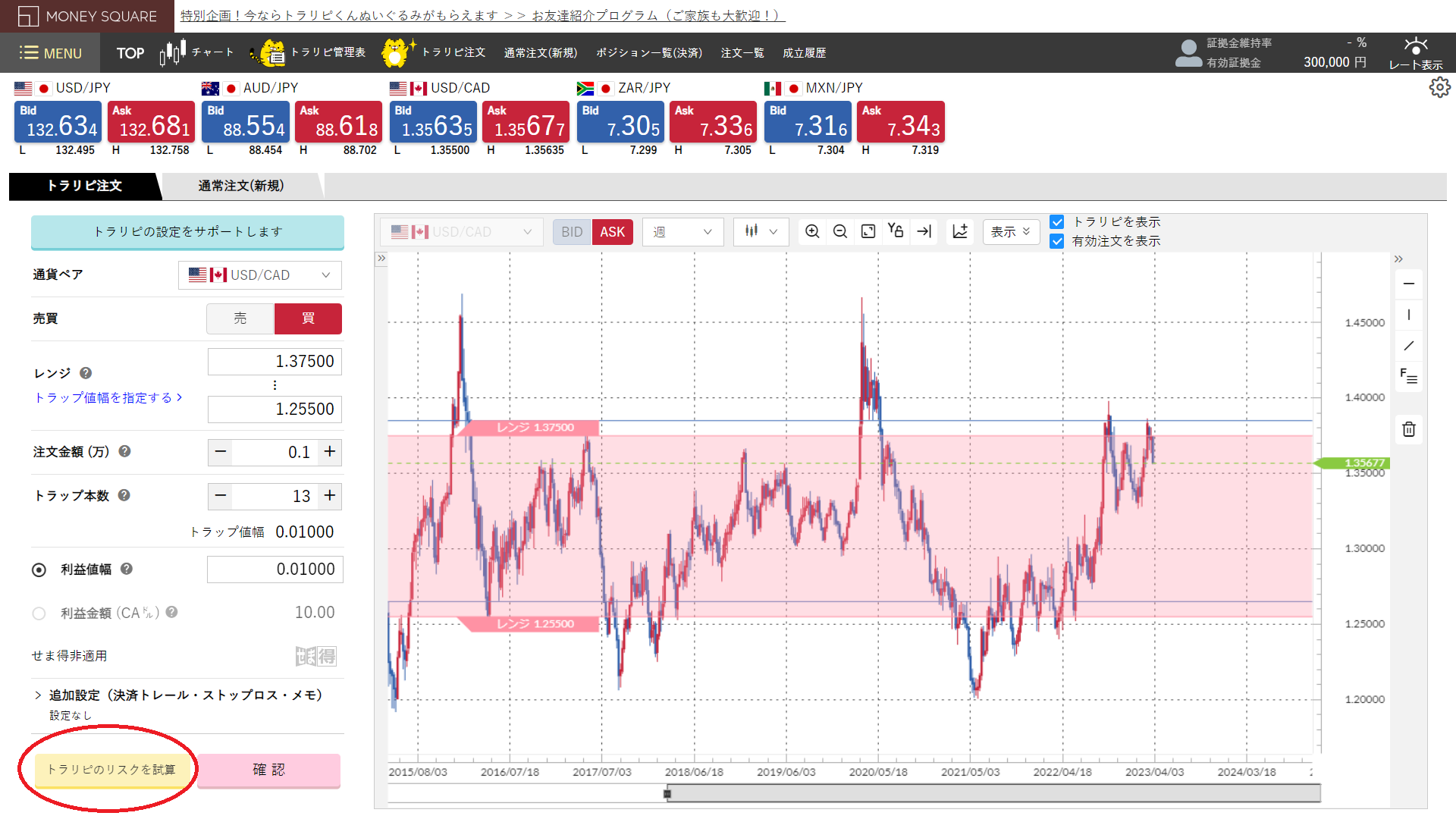Open the promotional banner link

482,16
